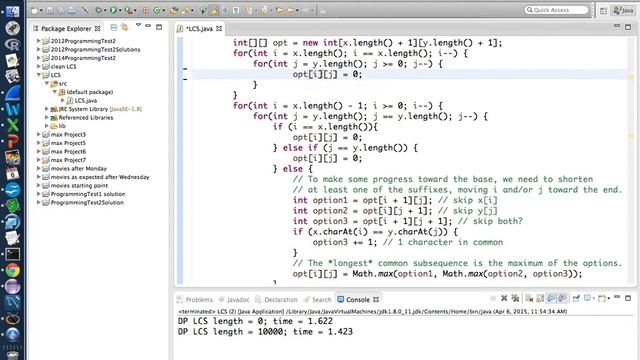Toggle Show Console on Standard Out change
The image size is (640, 360).
[x=551, y=298]
